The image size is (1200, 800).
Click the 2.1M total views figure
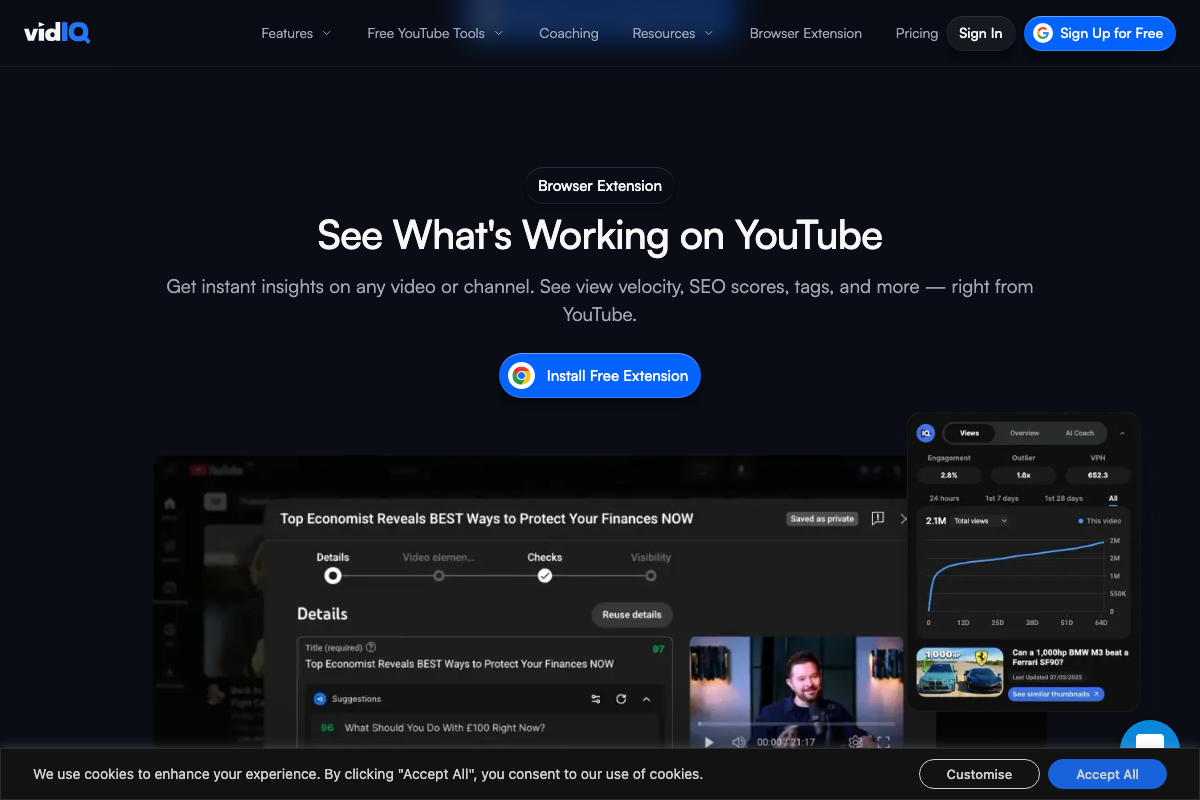(x=936, y=521)
